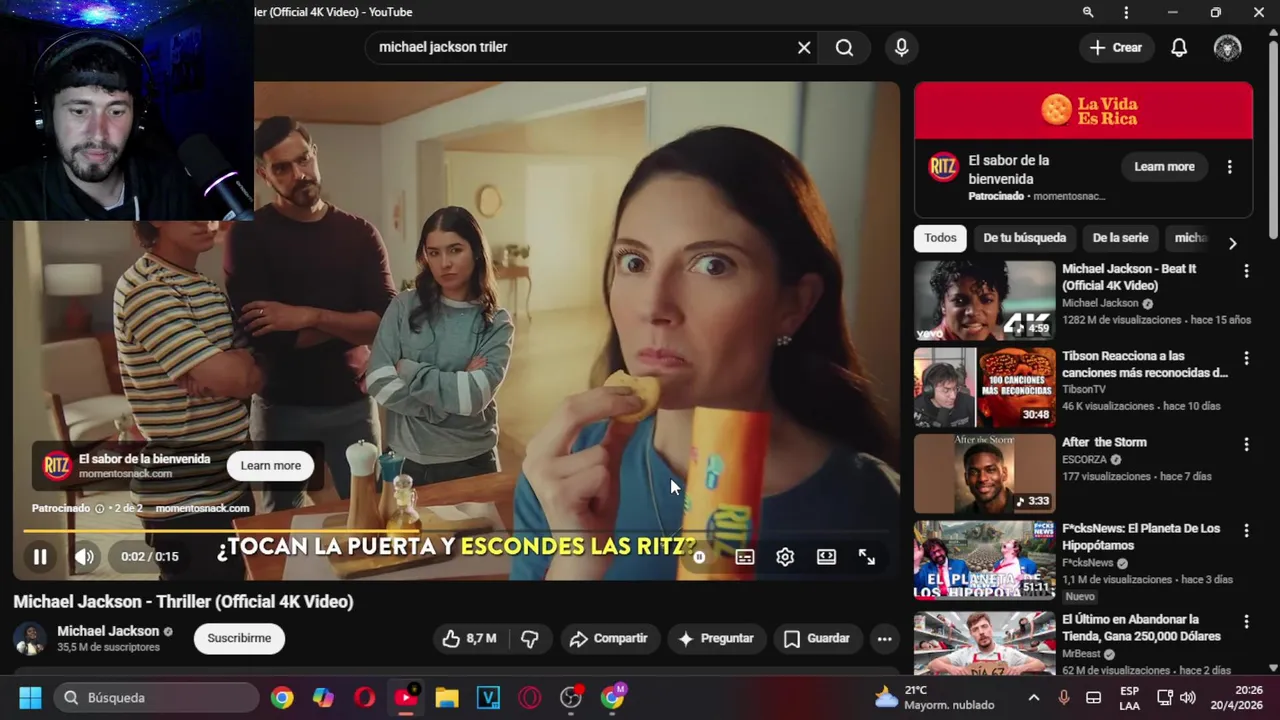Enter fullscreen mode in the player
1280x720 pixels.
click(867, 557)
